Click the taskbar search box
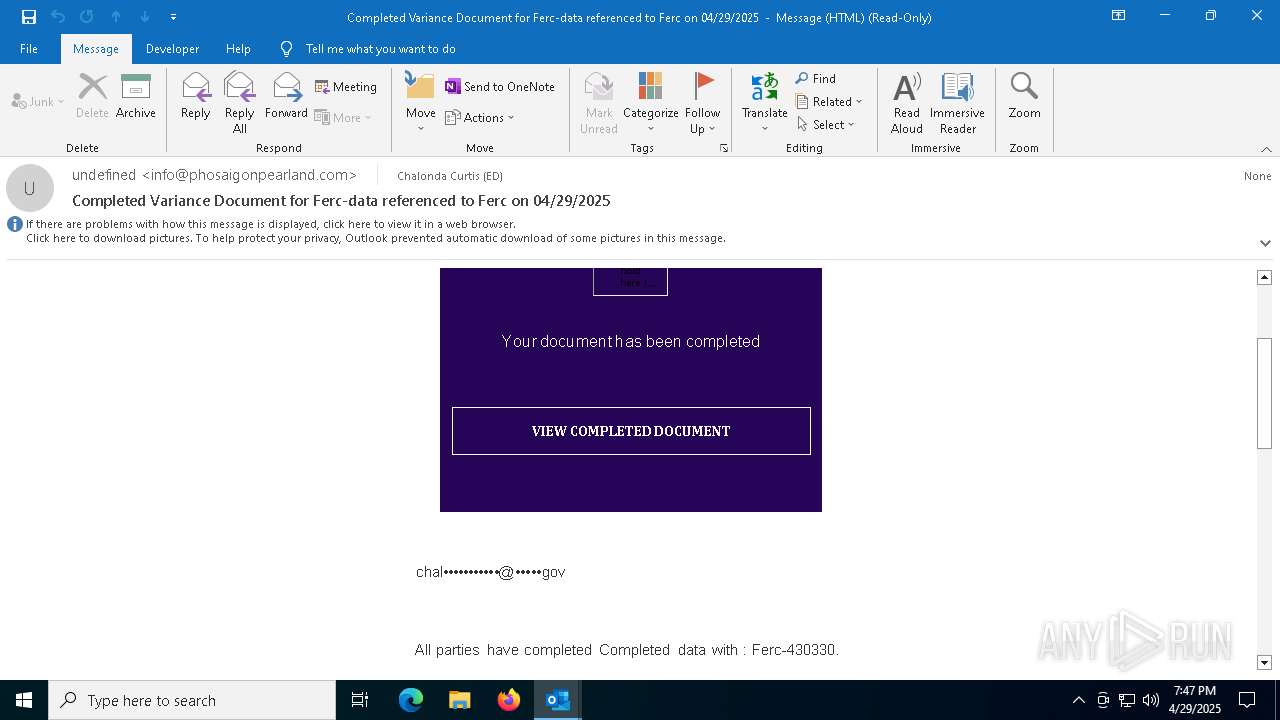Screen dimensions: 1280x720 [192, 700]
